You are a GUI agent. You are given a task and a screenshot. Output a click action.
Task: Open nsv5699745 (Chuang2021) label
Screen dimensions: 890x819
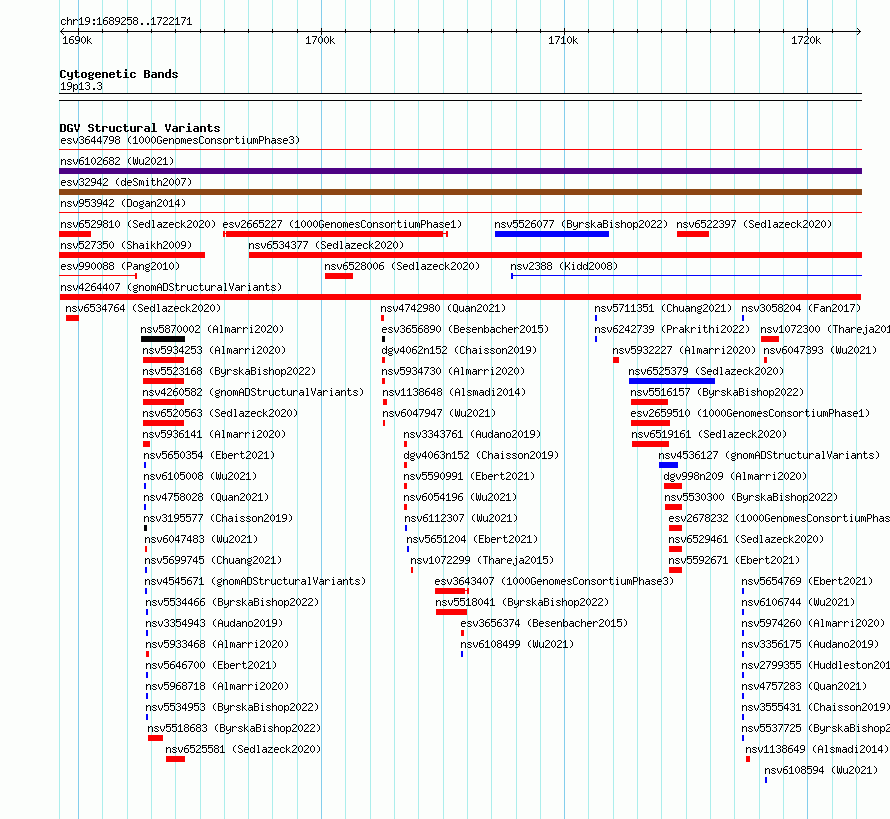coord(213,560)
